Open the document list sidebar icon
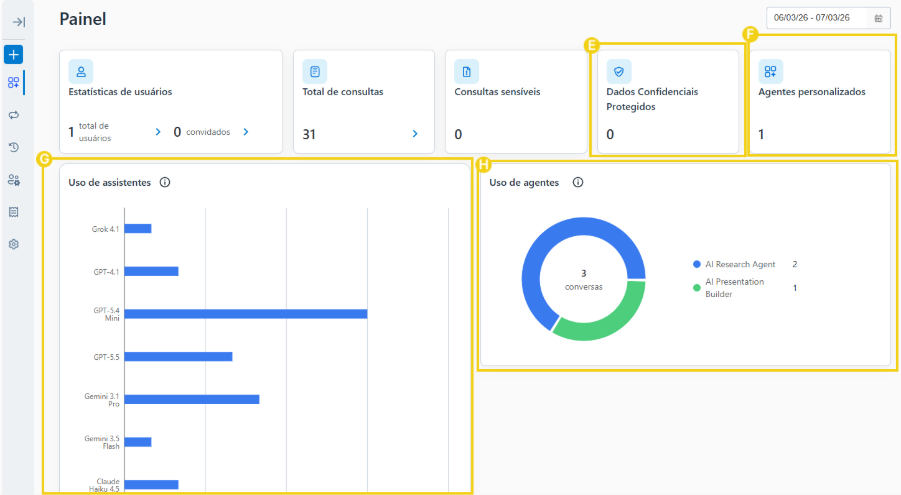The width and height of the screenshot is (901, 495). [x=14, y=212]
